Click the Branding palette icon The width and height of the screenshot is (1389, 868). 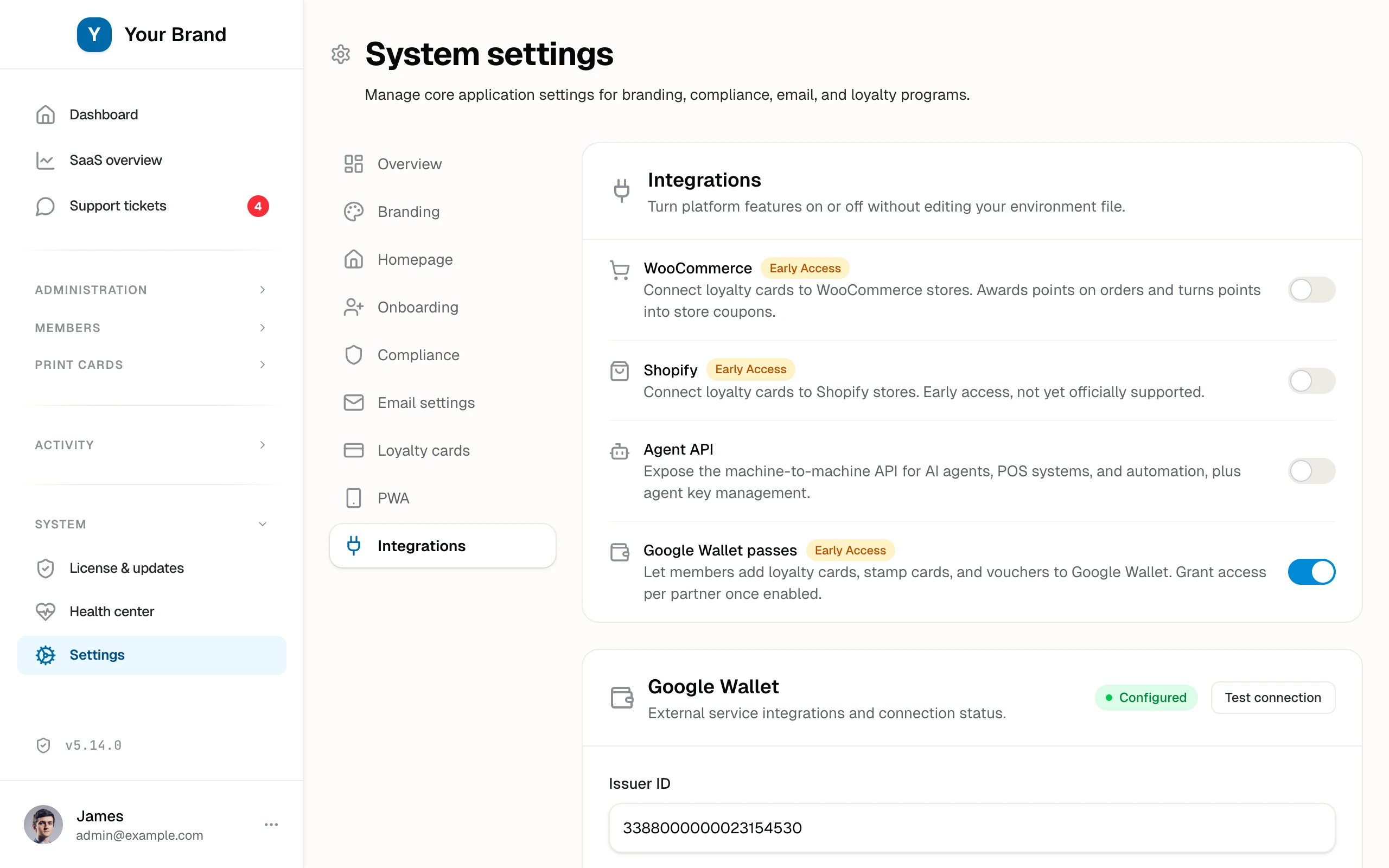[354, 212]
